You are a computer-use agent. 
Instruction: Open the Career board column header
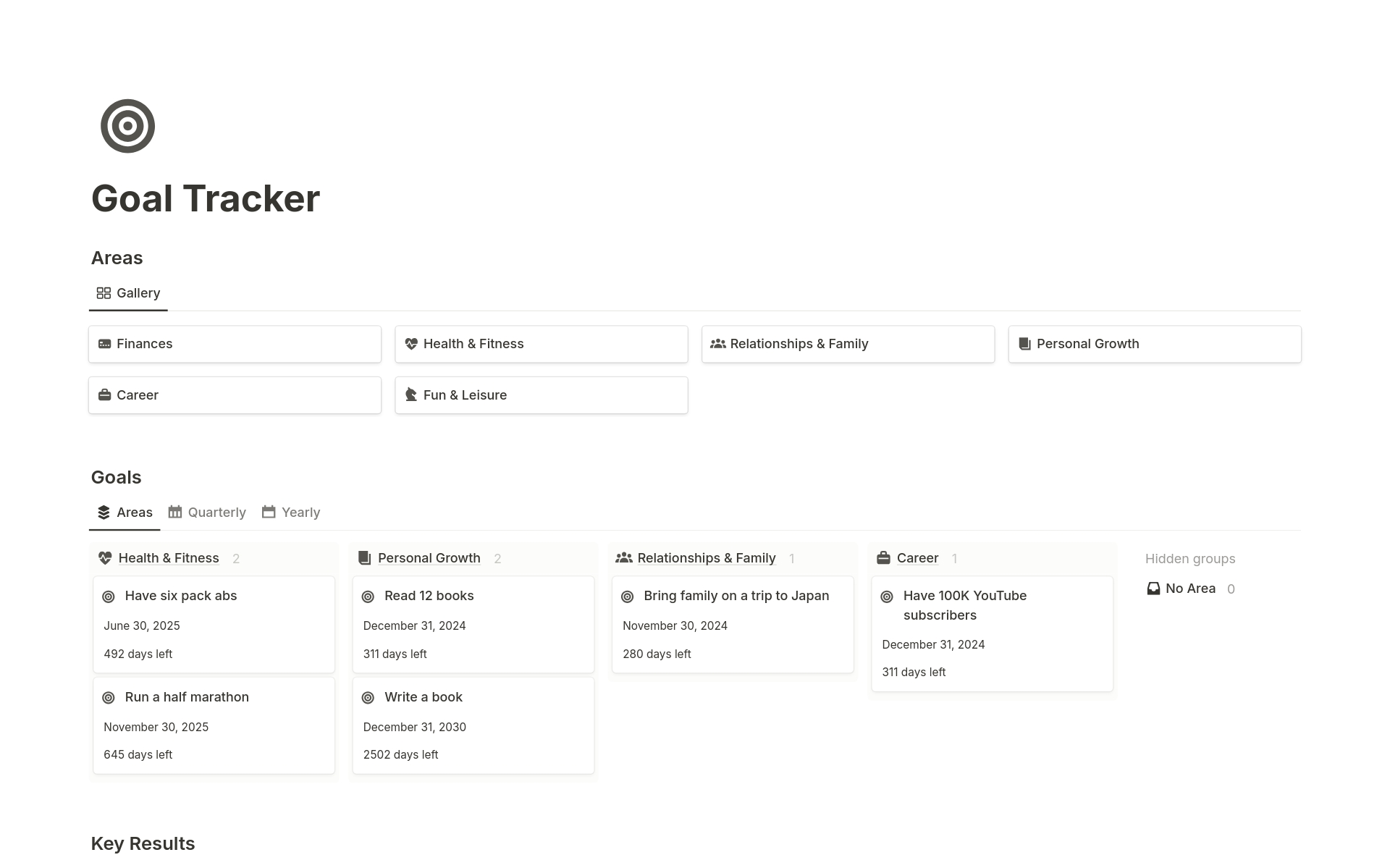tap(917, 558)
